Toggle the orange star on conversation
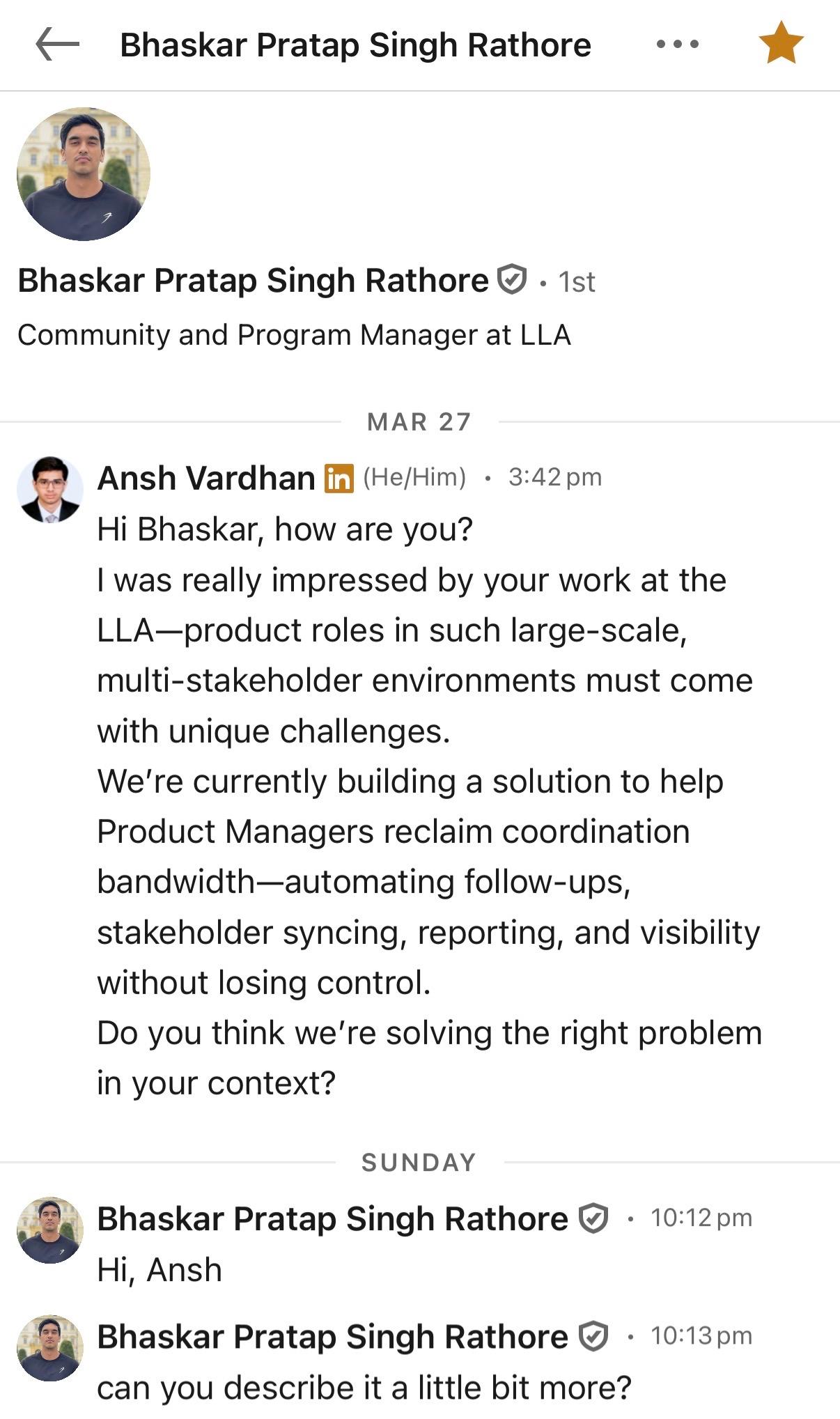840x1419 pixels. pos(781,43)
